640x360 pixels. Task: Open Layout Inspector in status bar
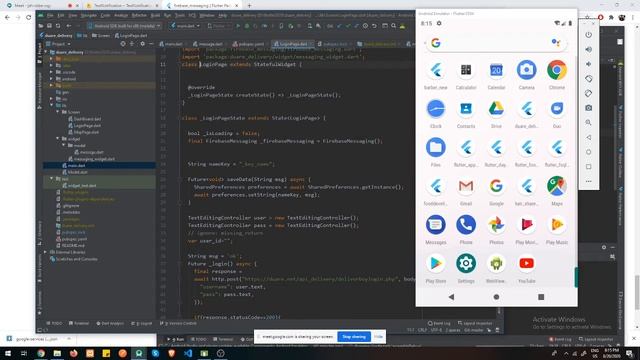point(475,323)
